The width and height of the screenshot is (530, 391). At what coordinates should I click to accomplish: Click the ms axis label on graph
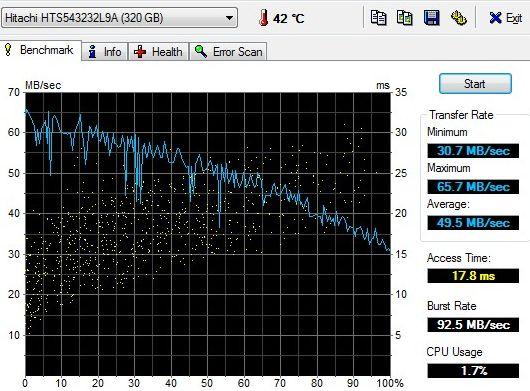tap(383, 85)
